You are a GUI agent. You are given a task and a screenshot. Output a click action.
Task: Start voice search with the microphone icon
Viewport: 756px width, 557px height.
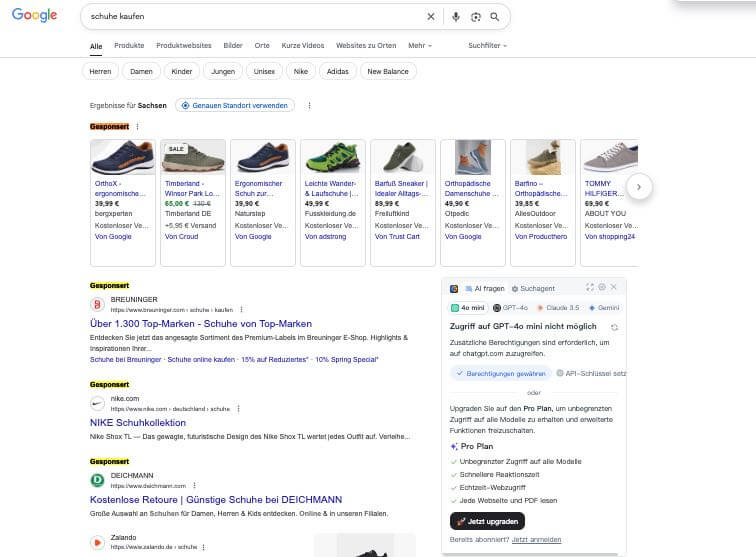tap(456, 17)
